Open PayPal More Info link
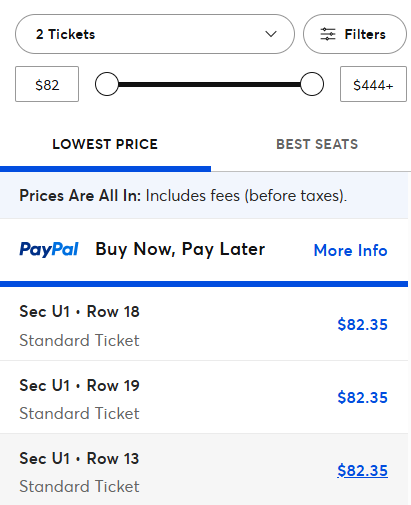The image size is (411, 505). click(x=351, y=250)
